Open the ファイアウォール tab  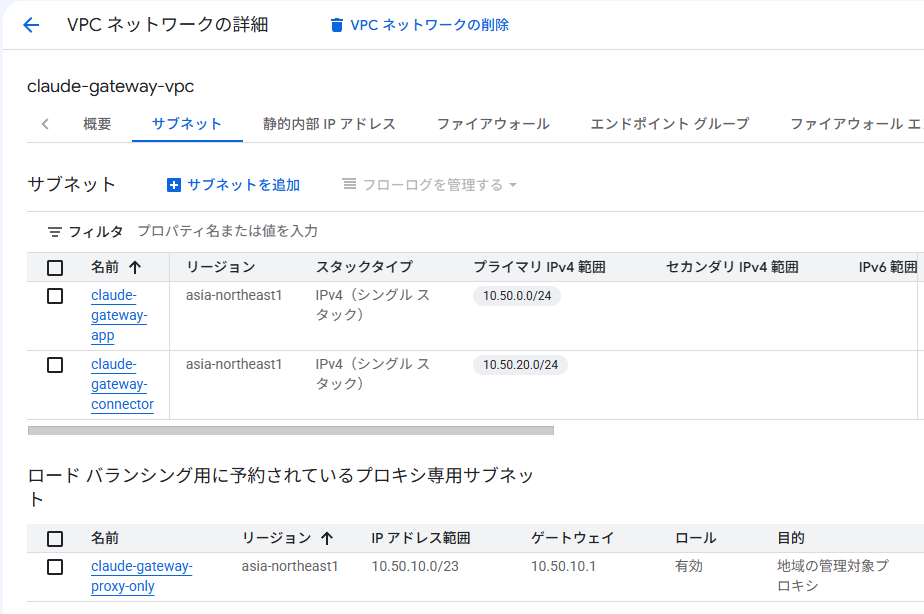click(x=493, y=124)
